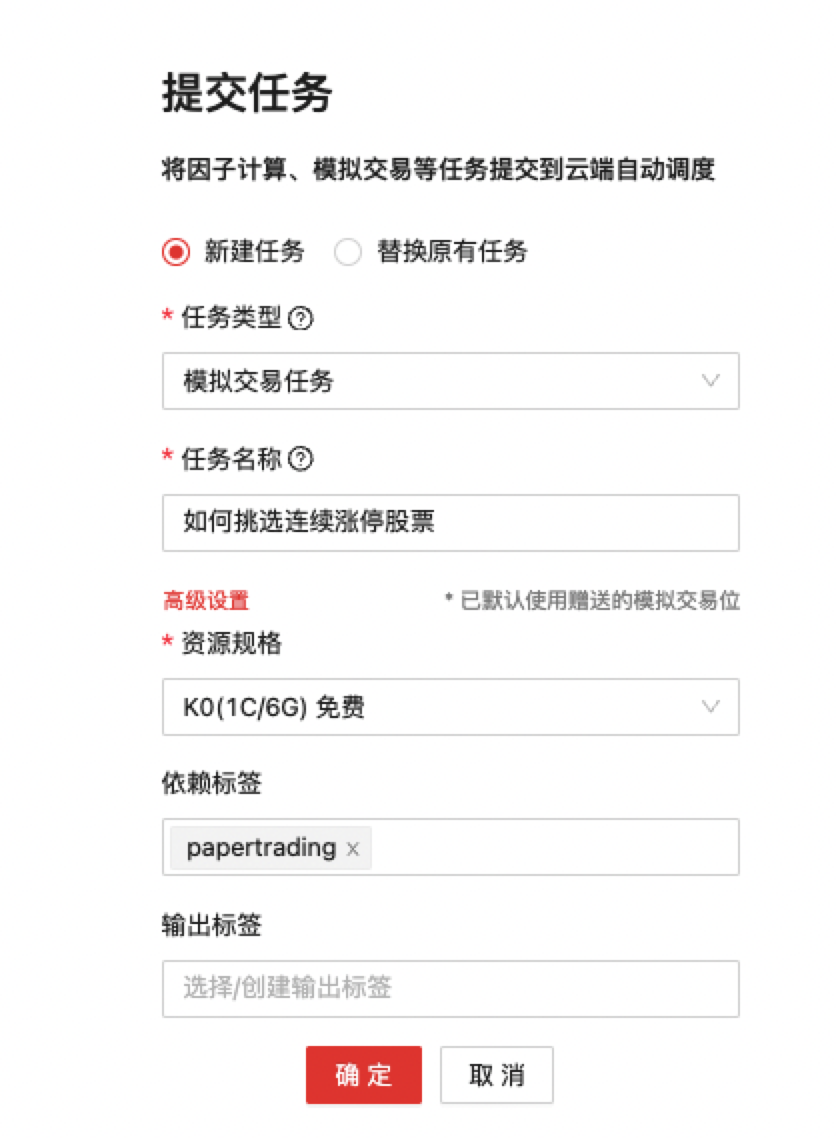This screenshot has height=1138, width=836.
Task: Focus the 任务名称 text input field
Action: 450,522
